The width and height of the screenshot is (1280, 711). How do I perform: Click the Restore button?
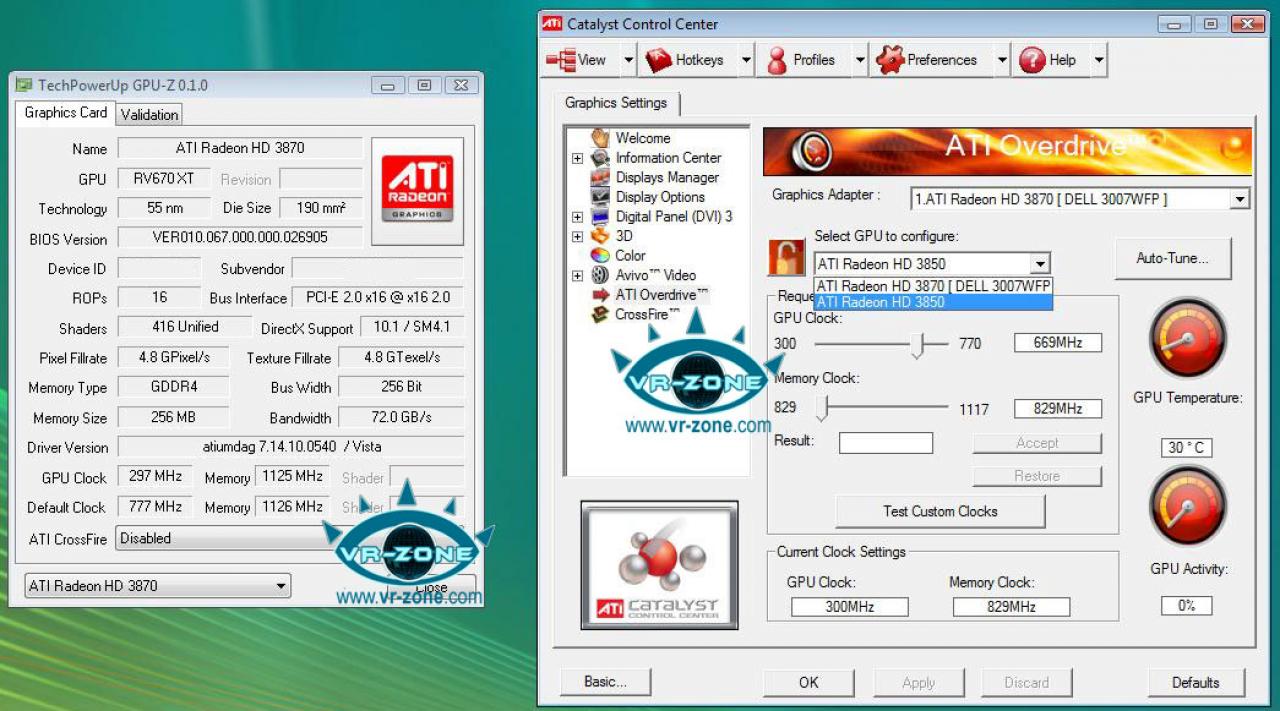(x=1037, y=476)
